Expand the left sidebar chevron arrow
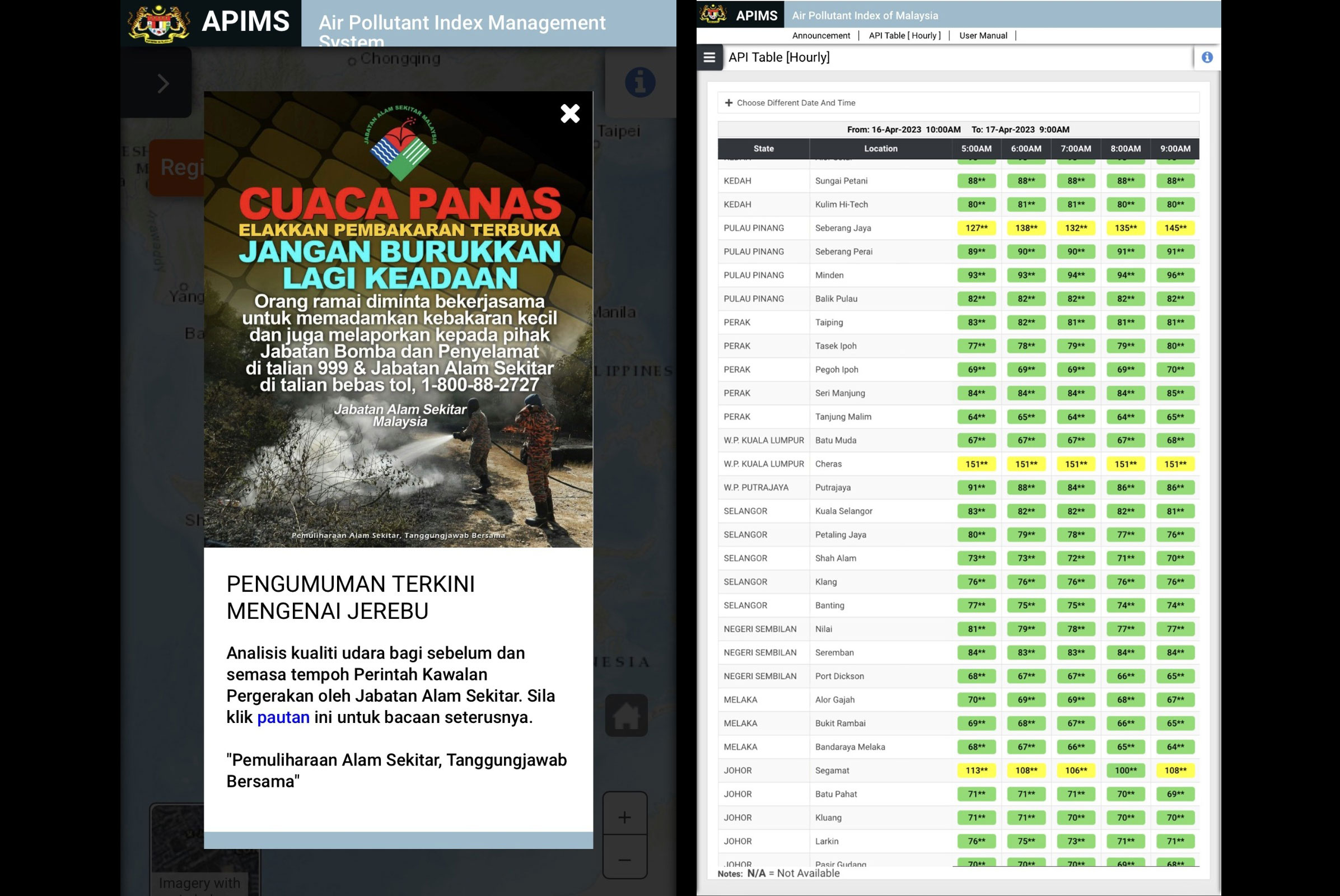Image resolution: width=1340 pixels, height=896 pixels. [x=163, y=83]
